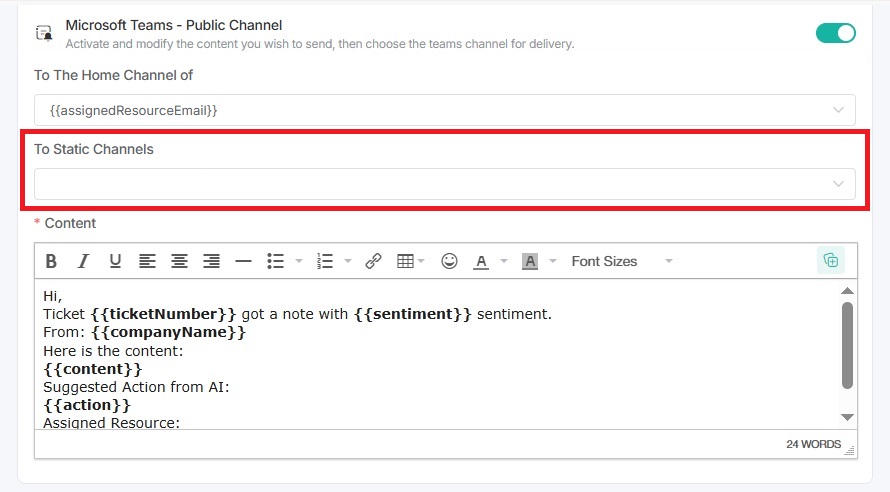Click the 'Hi,' line in editor
Screen dimensions: 890x492
(x=52, y=296)
